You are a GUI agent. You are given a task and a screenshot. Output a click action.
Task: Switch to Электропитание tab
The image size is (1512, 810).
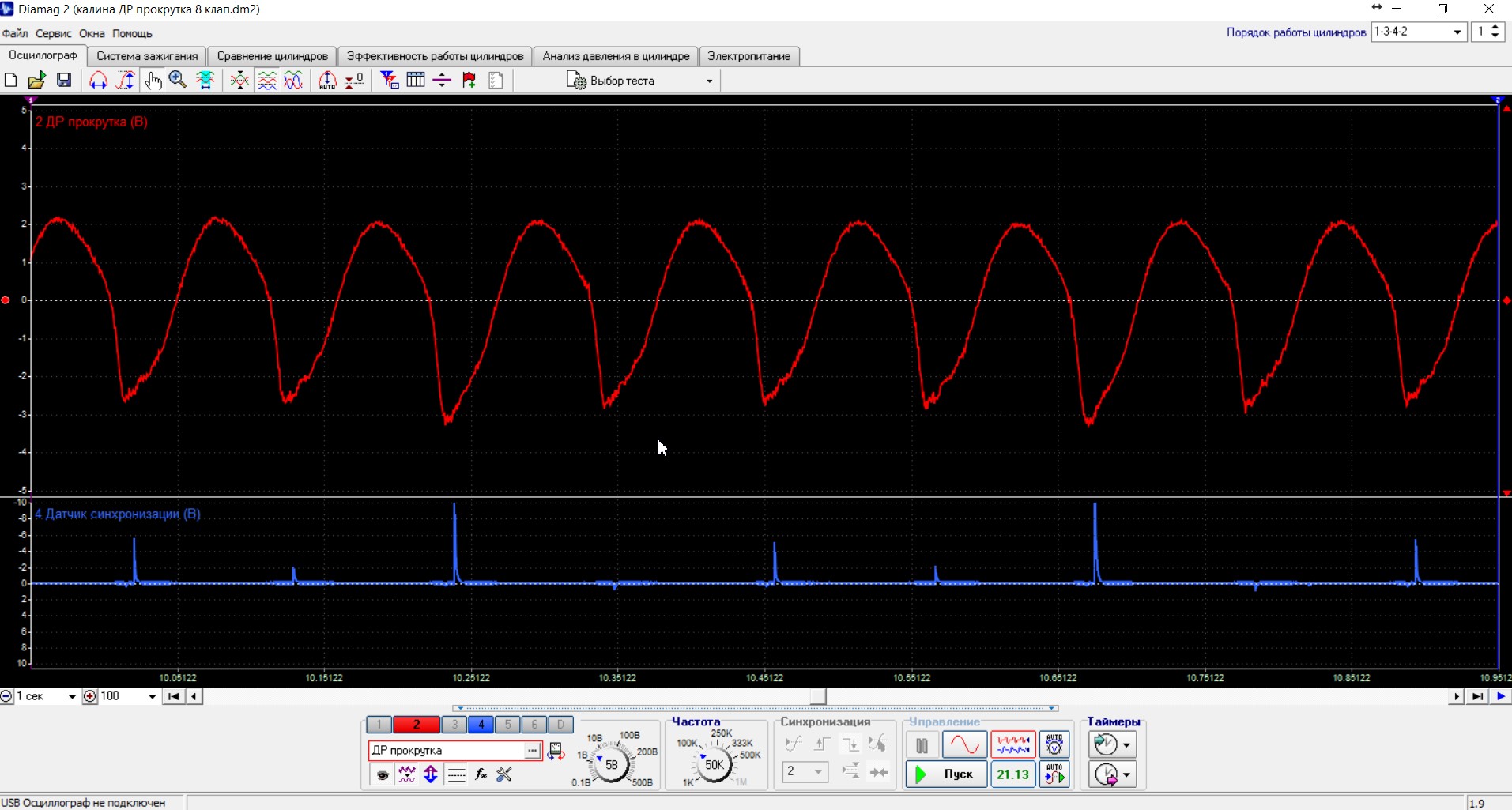pos(749,56)
